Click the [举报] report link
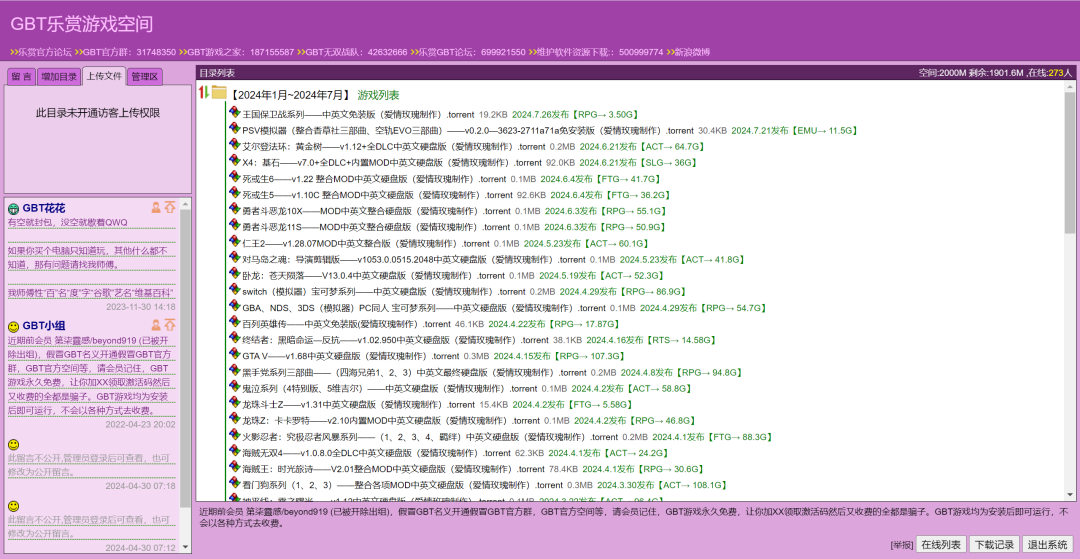 [902, 545]
